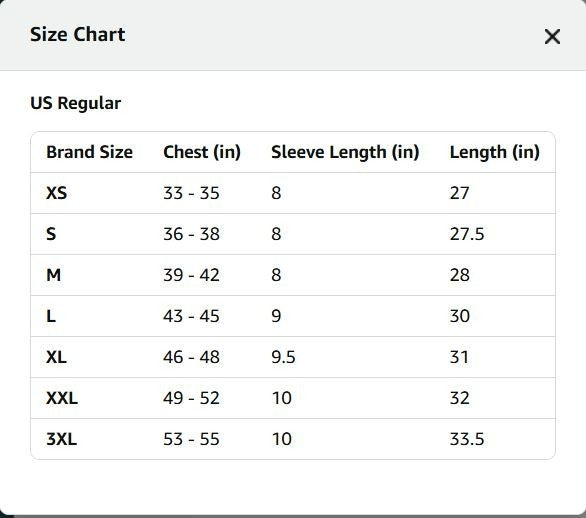Screen dimensions: 586x518
Task: Click the Sleeve Length (in) header
Action: pyautogui.click(x=345, y=152)
